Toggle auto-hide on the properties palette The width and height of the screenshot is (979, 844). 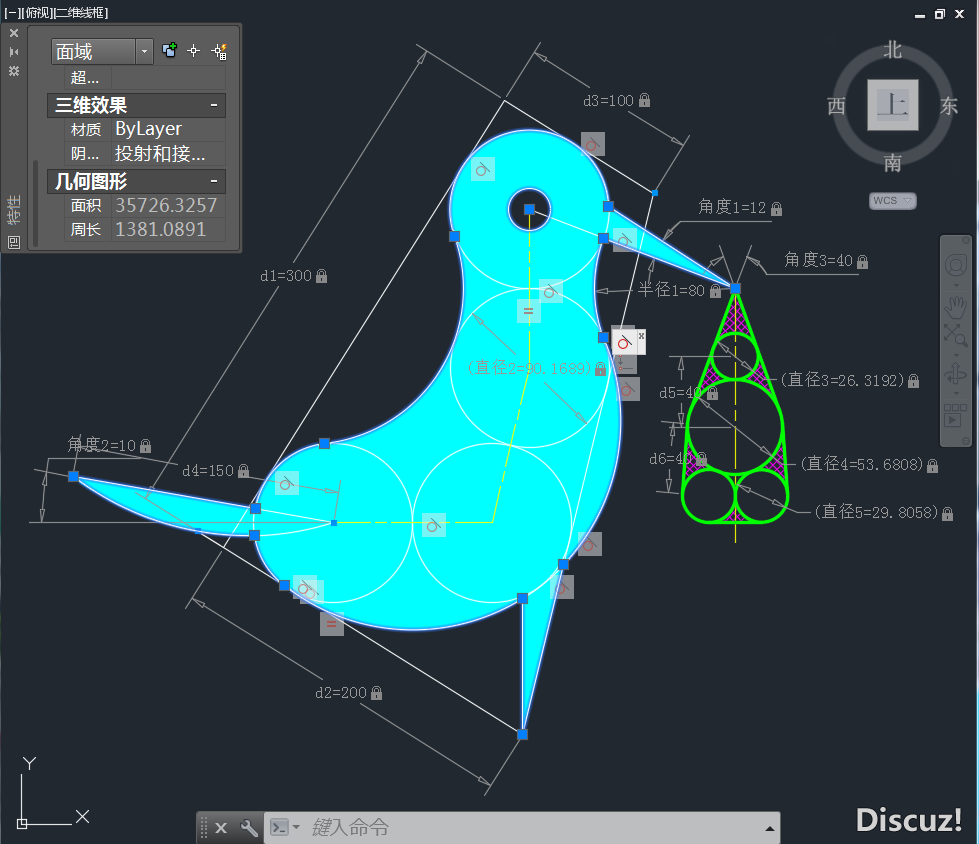[14, 52]
